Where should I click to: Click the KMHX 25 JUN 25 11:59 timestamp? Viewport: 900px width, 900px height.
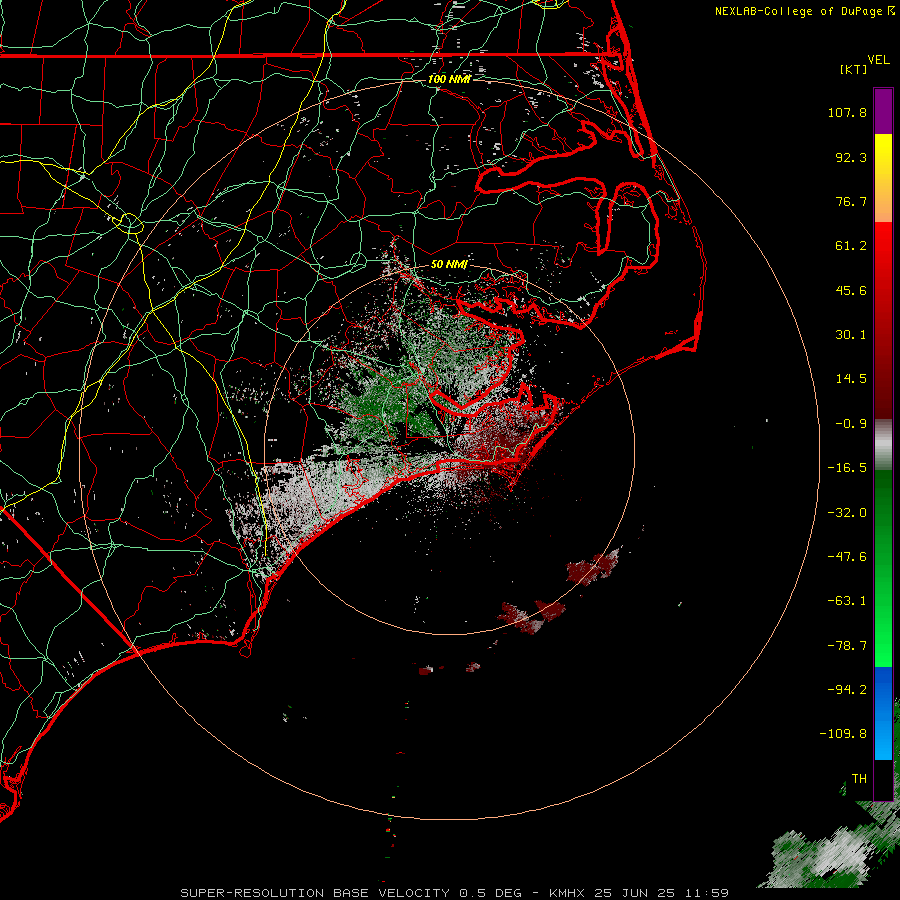[639, 893]
